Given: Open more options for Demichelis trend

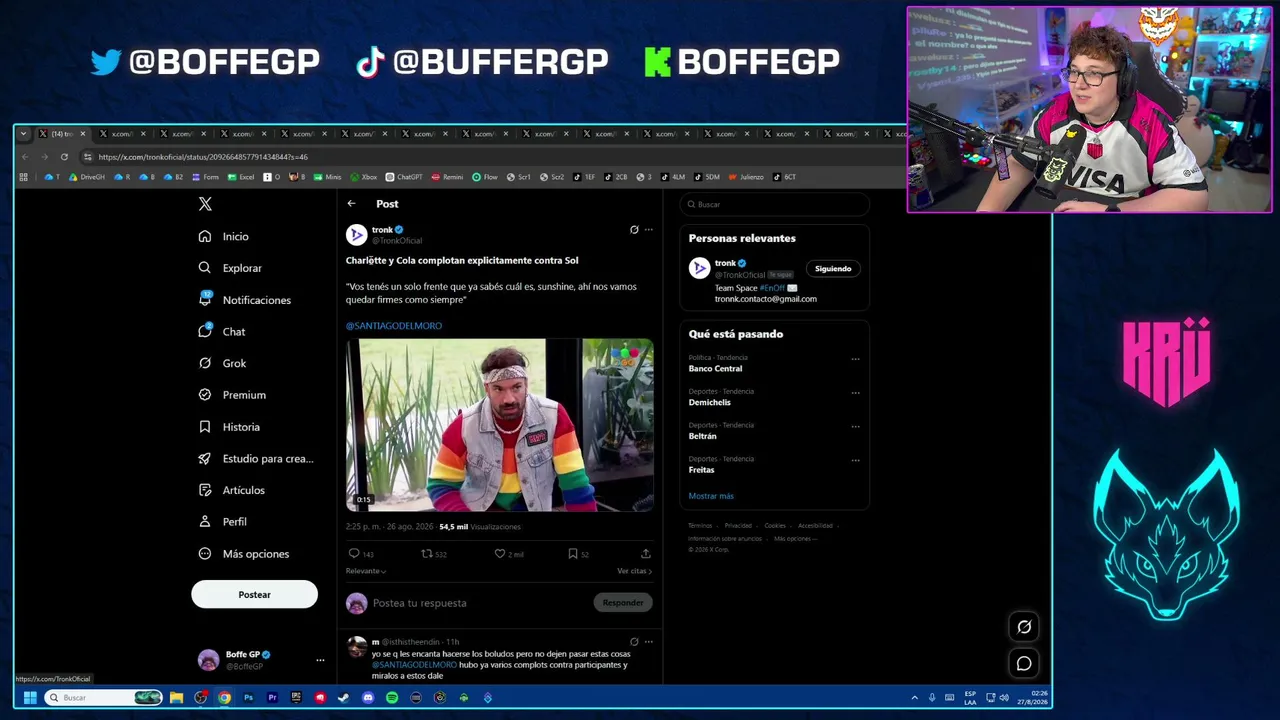Looking at the screenshot, I should click(x=855, y=393).
